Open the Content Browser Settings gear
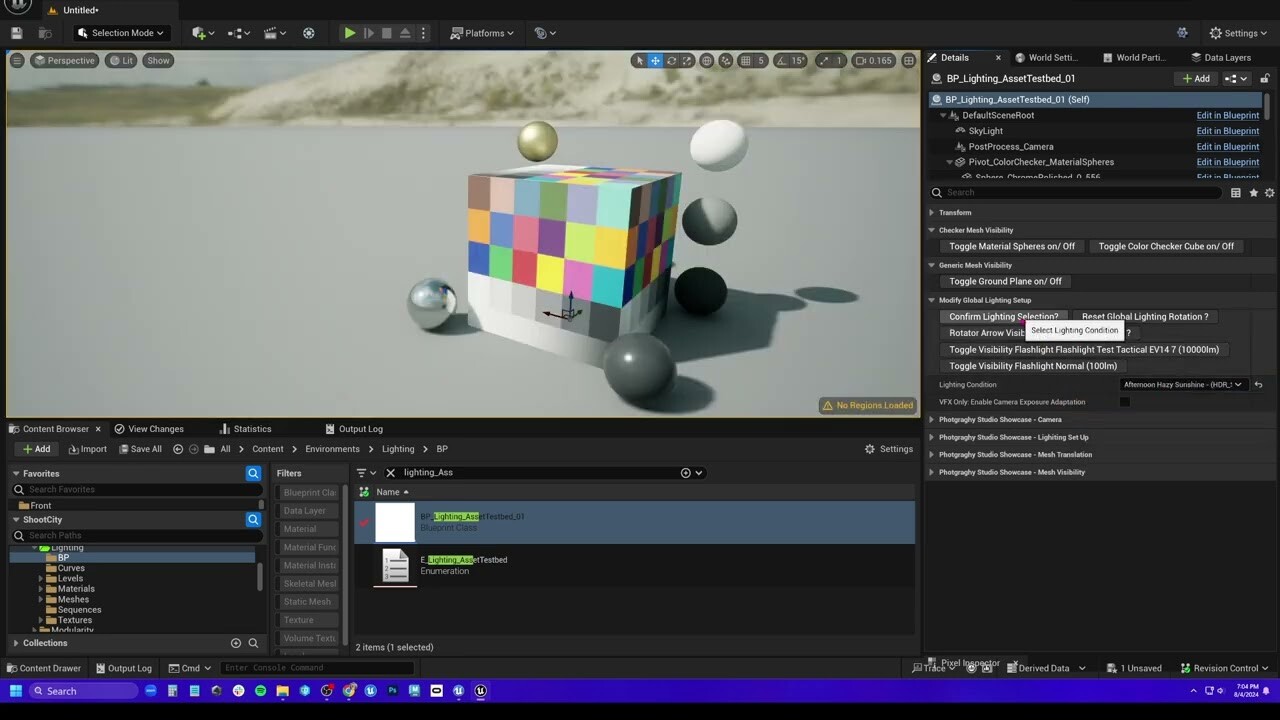 tap(889, 448)
